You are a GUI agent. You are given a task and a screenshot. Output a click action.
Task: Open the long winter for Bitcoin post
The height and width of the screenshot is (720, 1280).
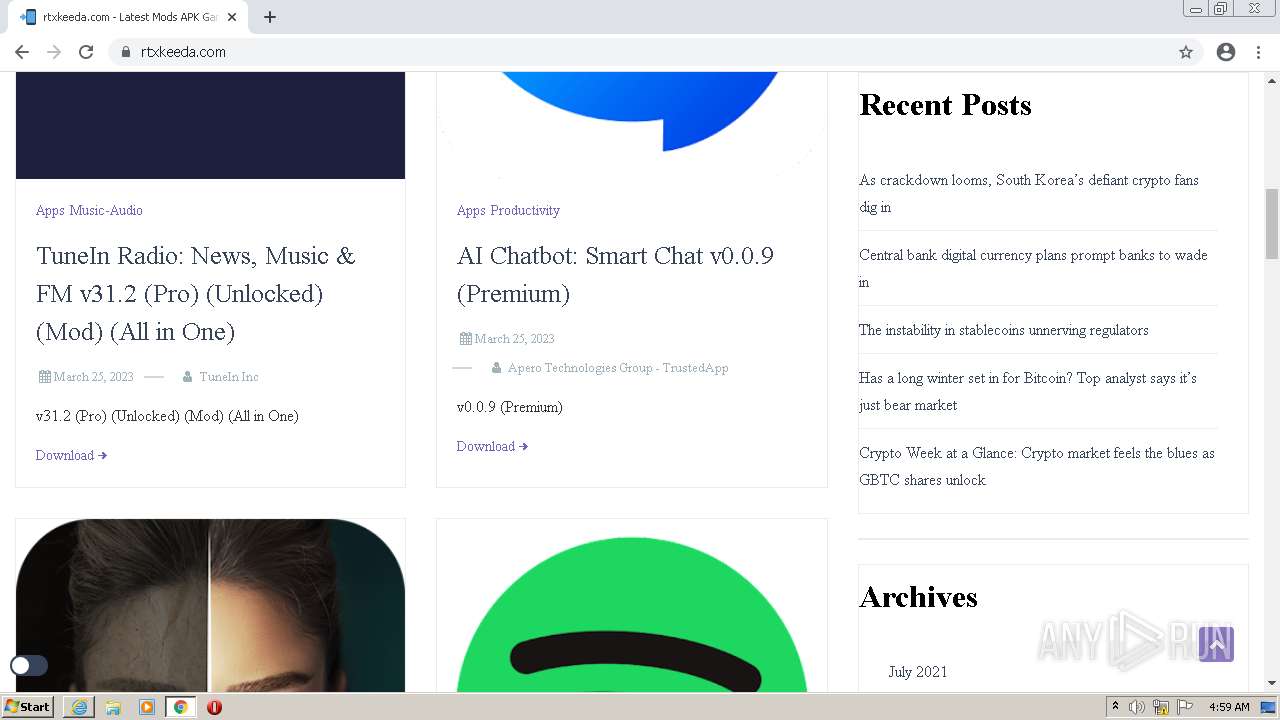click(1028, 391)
